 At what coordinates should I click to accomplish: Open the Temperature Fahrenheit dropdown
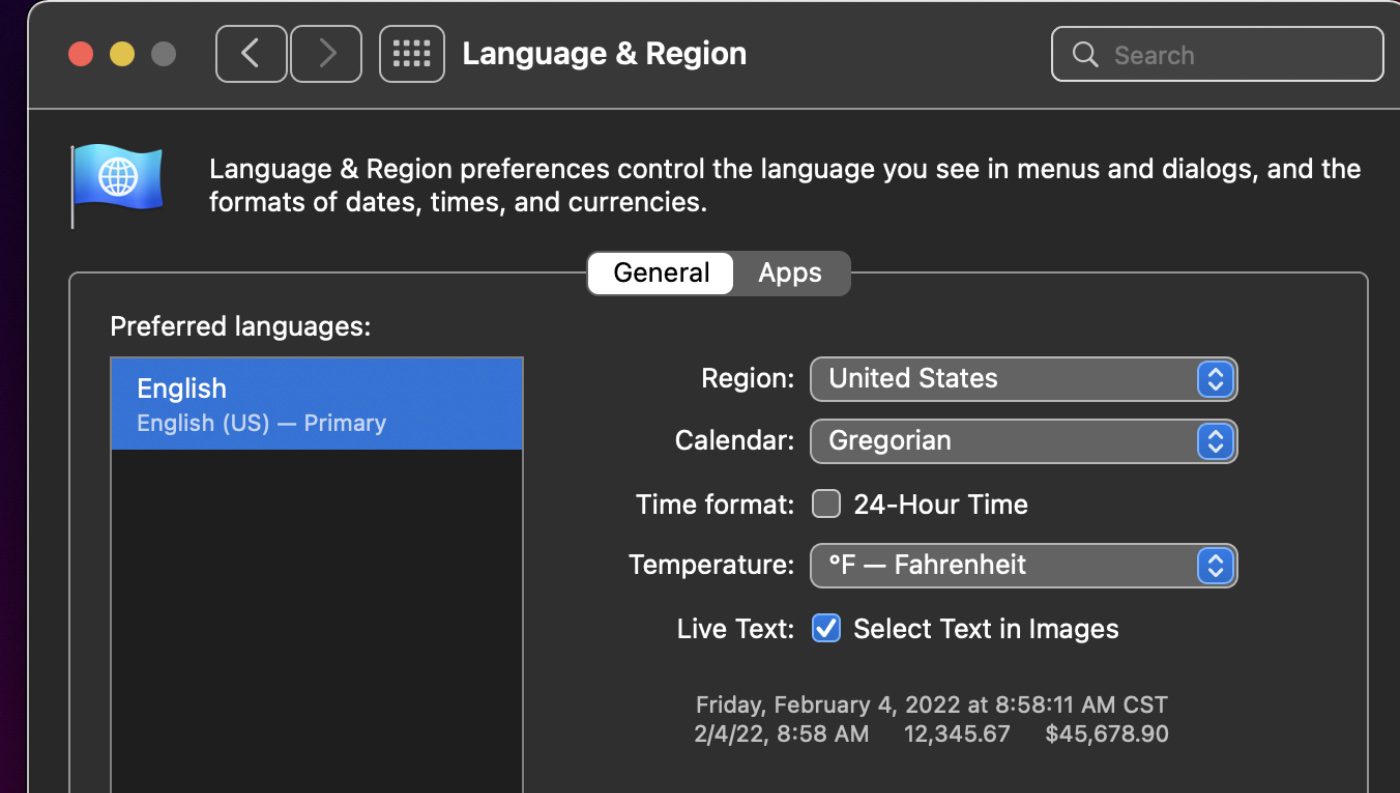tap(1023, 566)
